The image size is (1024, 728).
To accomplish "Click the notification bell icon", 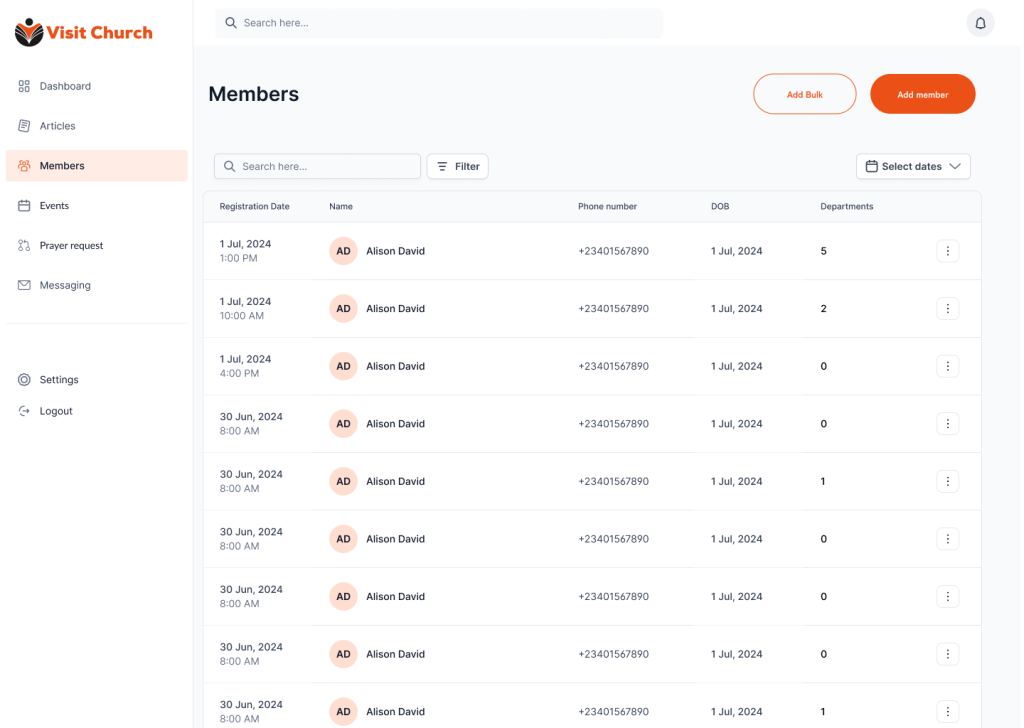I will [980, 23].
